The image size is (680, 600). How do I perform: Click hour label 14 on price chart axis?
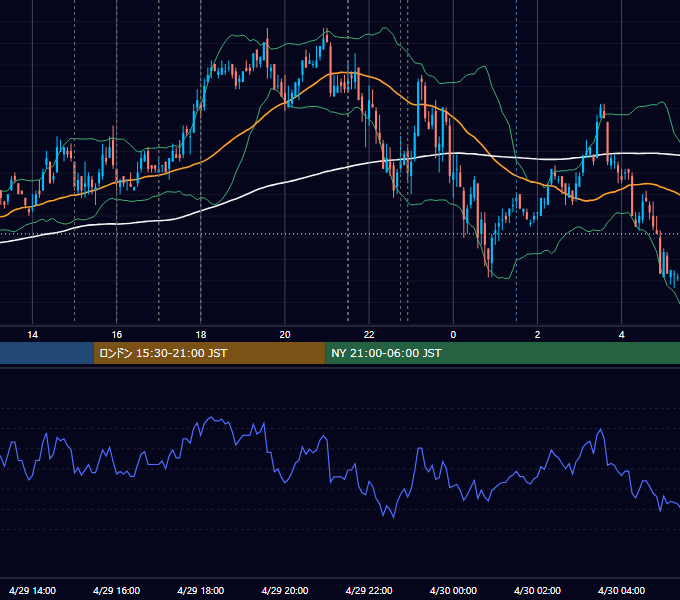tap(33, 335)
